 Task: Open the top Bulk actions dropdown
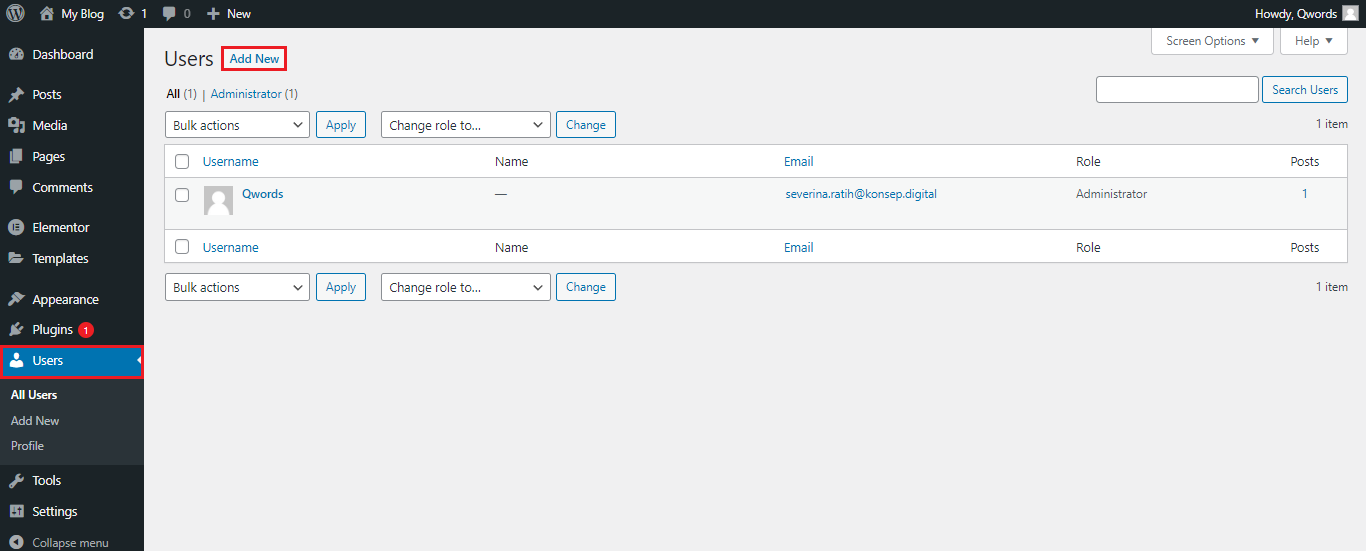[237, 125]
